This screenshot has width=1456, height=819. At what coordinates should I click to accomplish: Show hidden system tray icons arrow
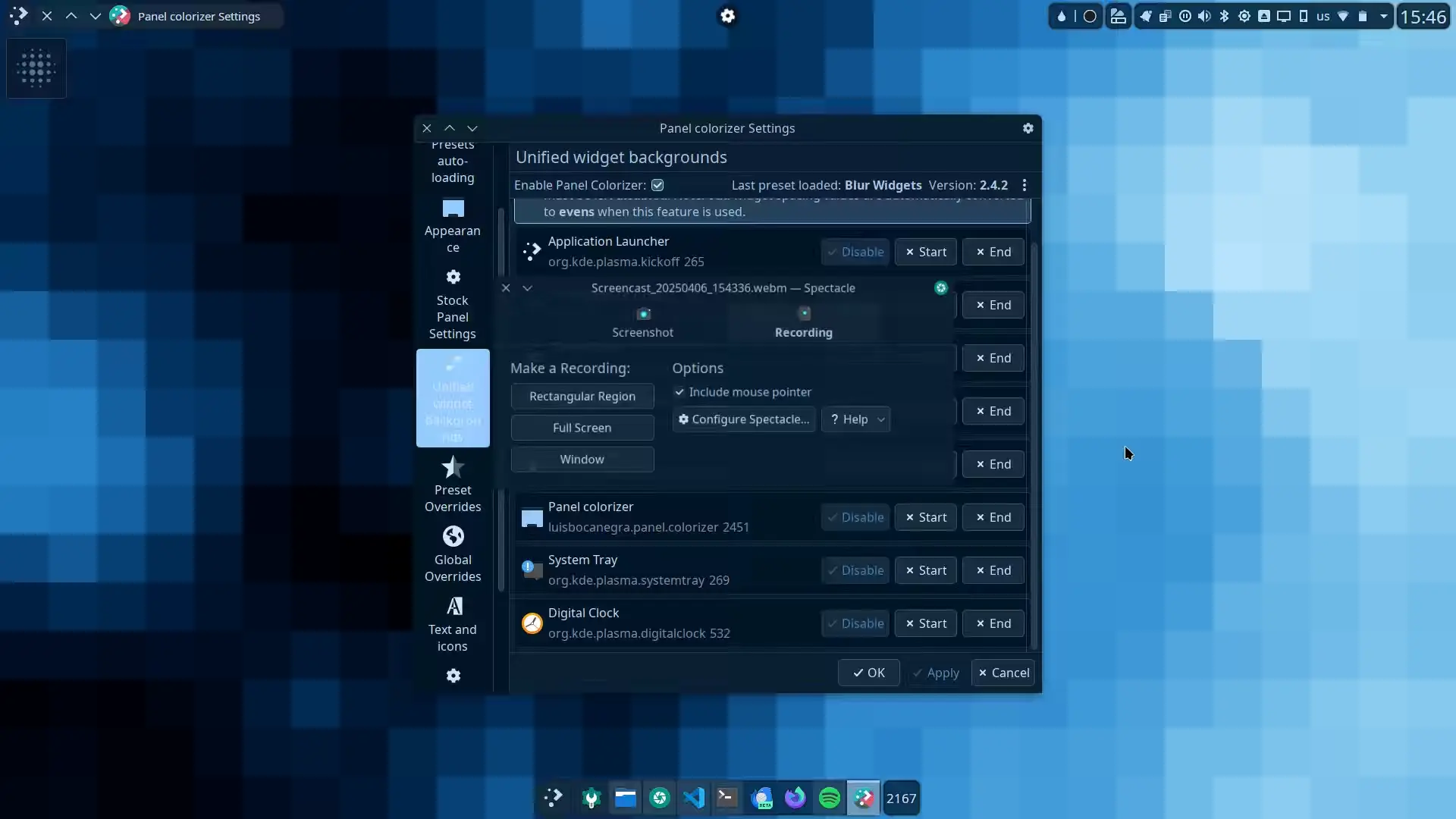pos(1383,16)
